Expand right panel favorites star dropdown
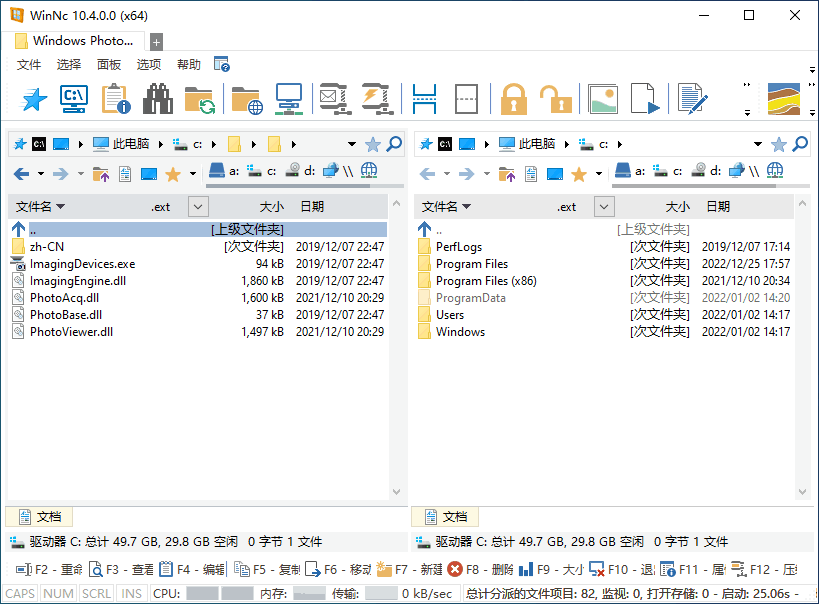This screenshot has height=604, width=819. coord(599,173)
